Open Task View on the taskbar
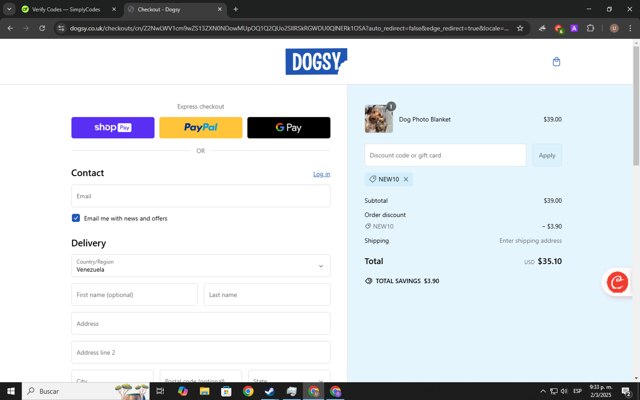This screenshot has height=400, width=640. pos(160,391)
